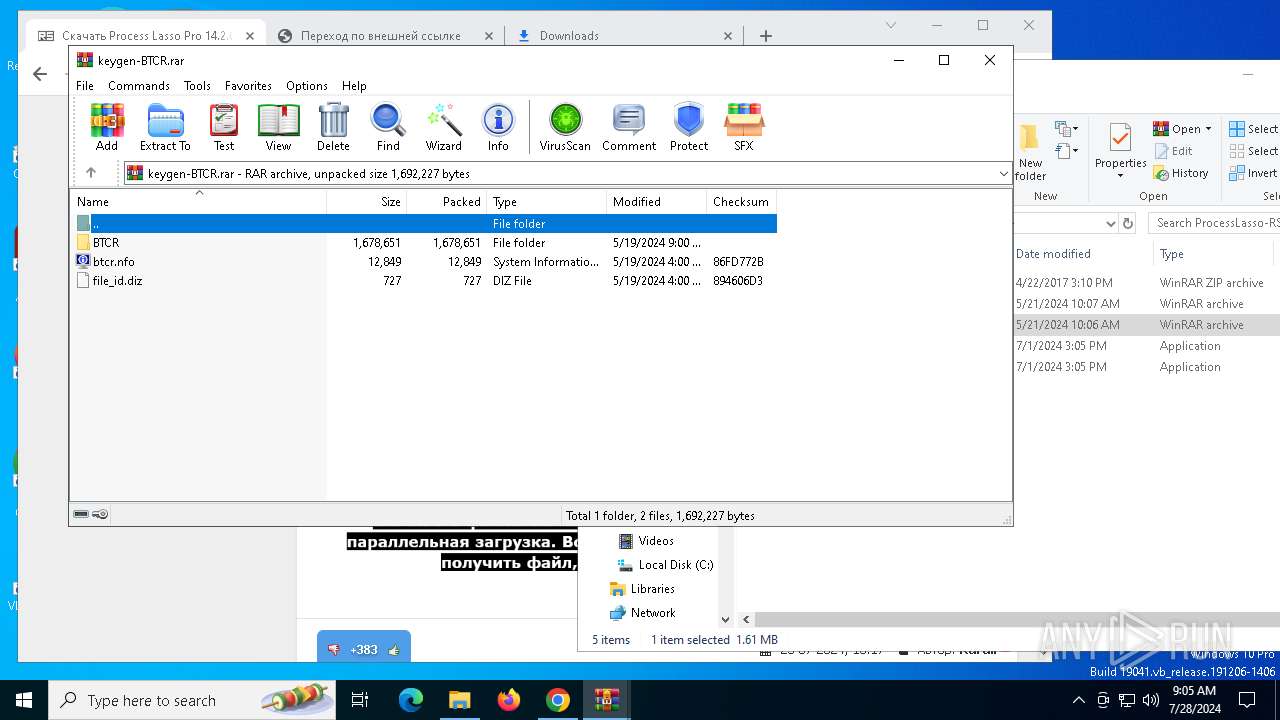
Task: Open the File menu in WinRAR
Action: [85, 86]
